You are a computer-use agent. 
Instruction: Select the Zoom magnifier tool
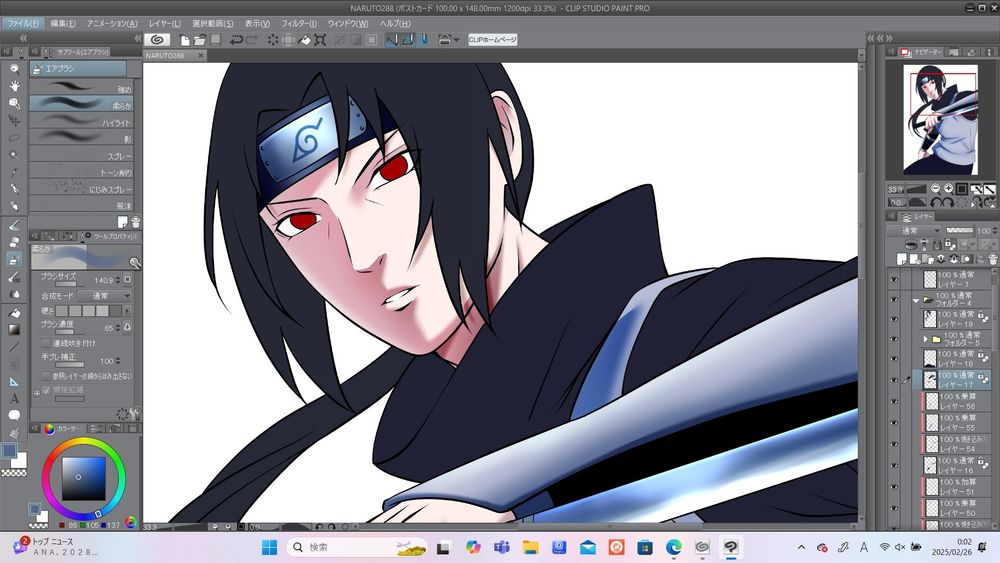coord(14,69)
